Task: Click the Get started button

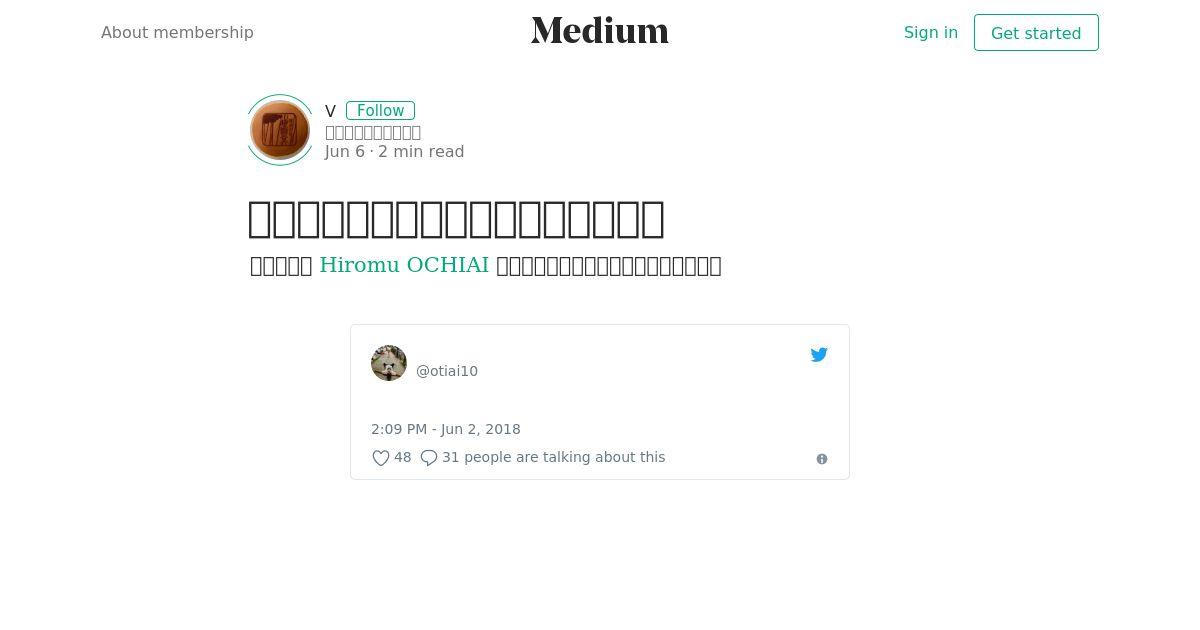Action: [x=1036, y=33]
